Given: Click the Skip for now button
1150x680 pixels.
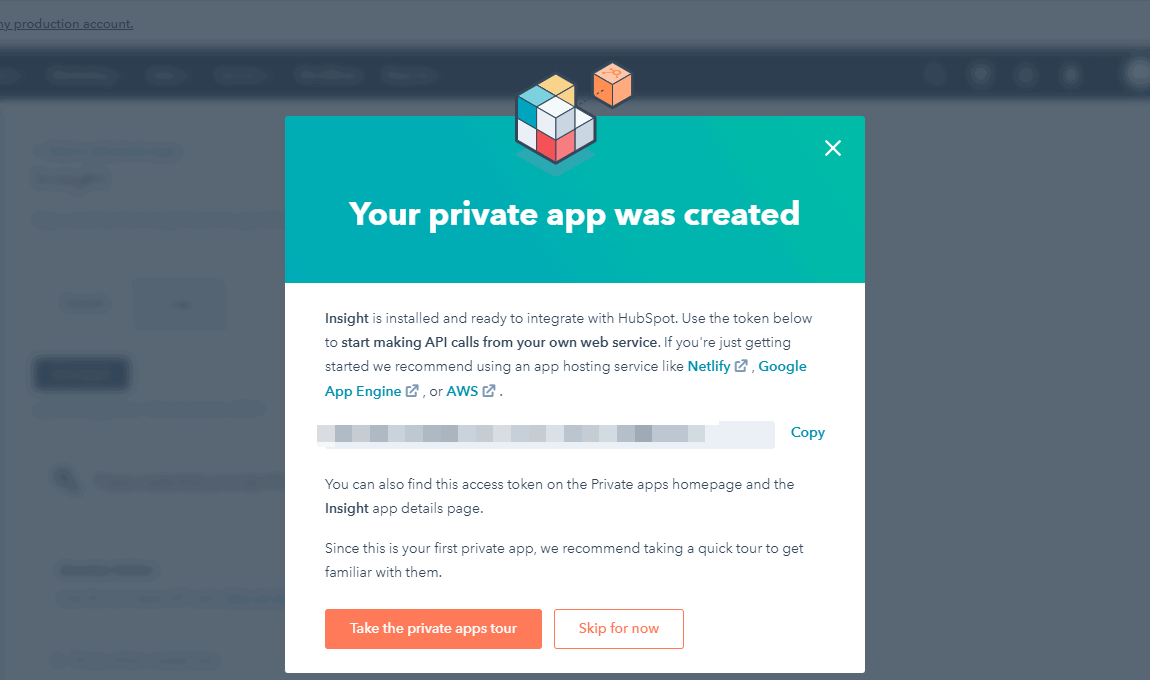Looking at the screenshot, I should (x=618, y=629).
